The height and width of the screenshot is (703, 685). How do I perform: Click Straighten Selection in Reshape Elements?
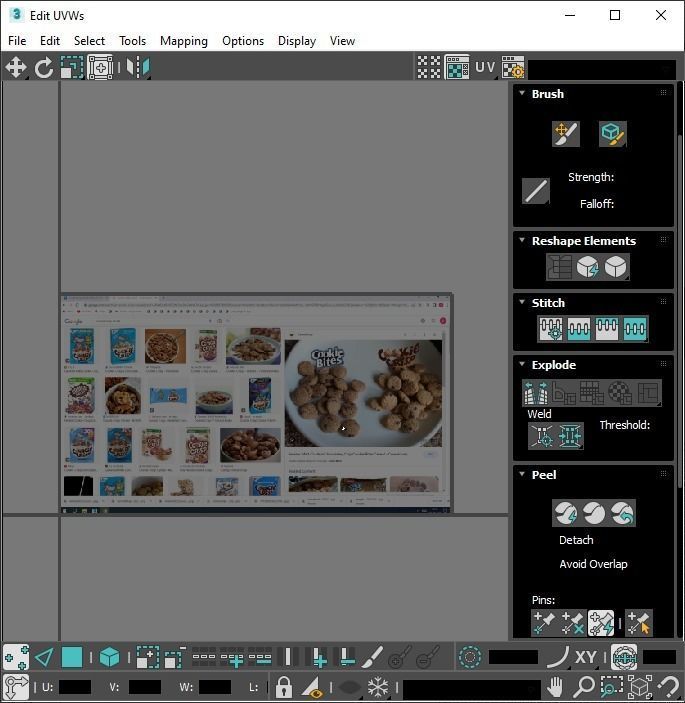tap(559, 267)
